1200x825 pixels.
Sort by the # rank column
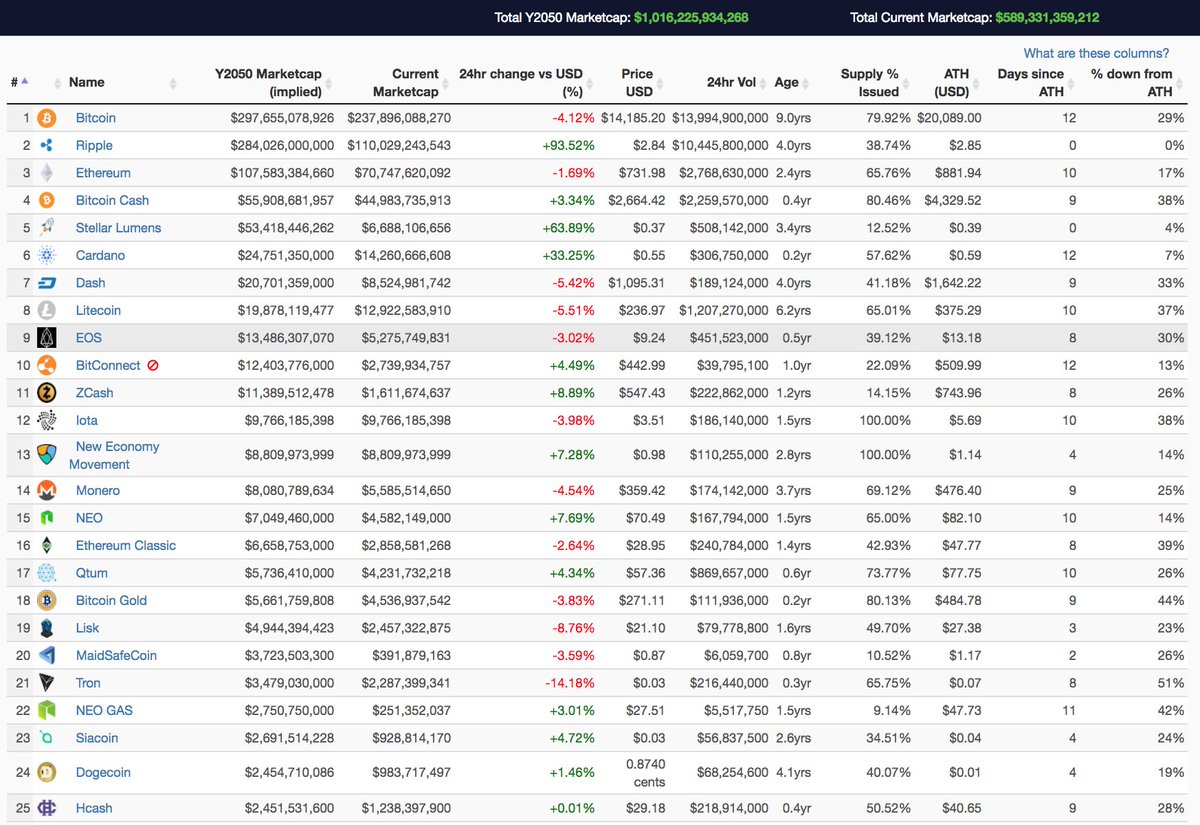pos(19,82)
